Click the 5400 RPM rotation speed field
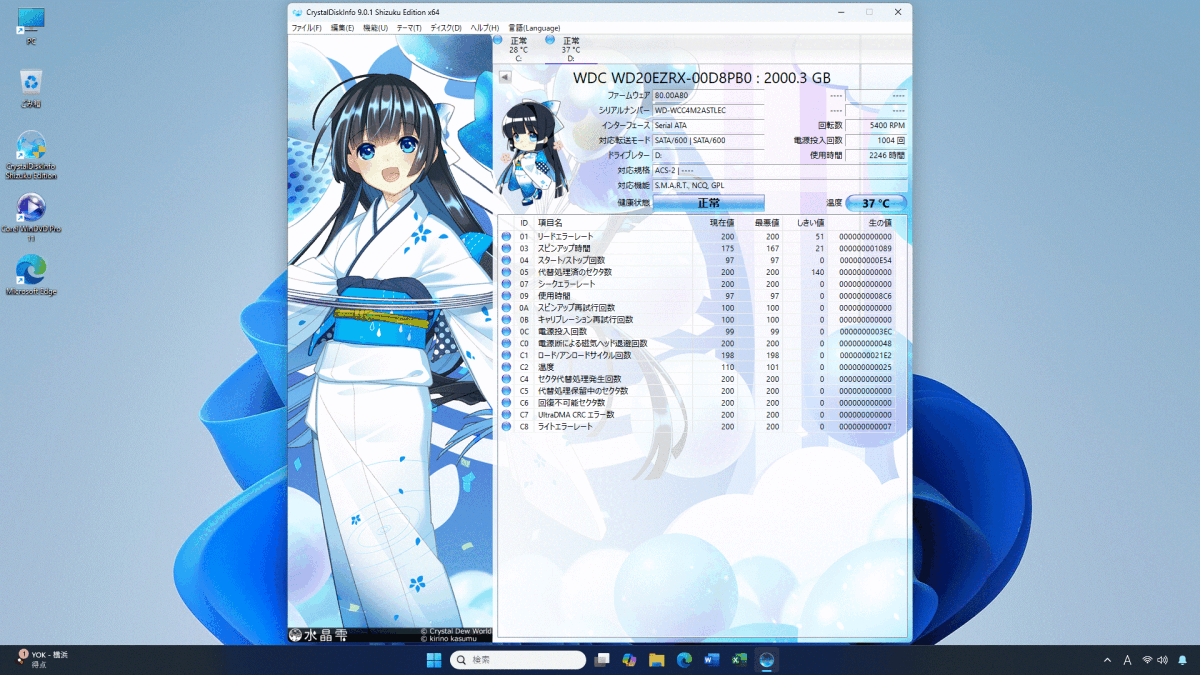 pos(876,126)
